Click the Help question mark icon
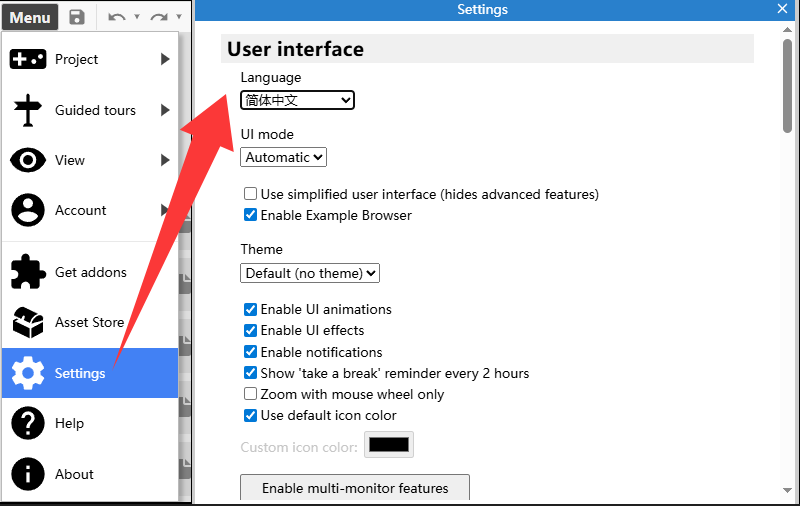This screenshot has height=506, width=800. pyautogui.click(x=28, y=423)
